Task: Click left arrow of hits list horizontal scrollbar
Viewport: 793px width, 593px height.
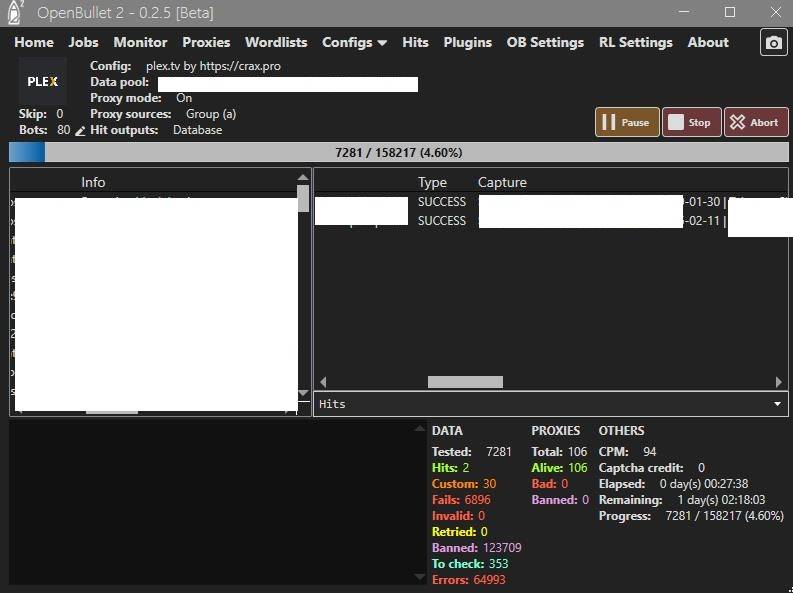Action: 323,382
